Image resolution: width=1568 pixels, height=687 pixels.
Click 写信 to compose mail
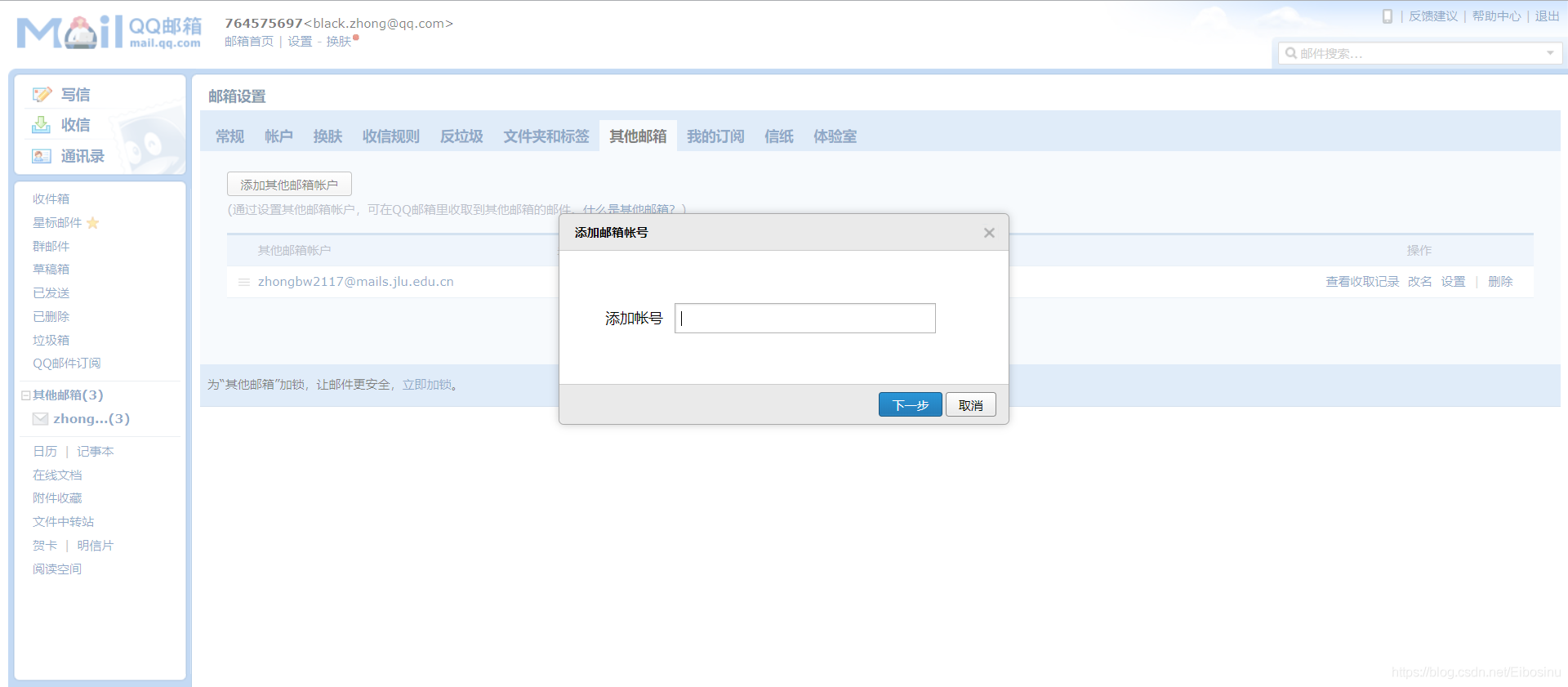click(76, 95)
